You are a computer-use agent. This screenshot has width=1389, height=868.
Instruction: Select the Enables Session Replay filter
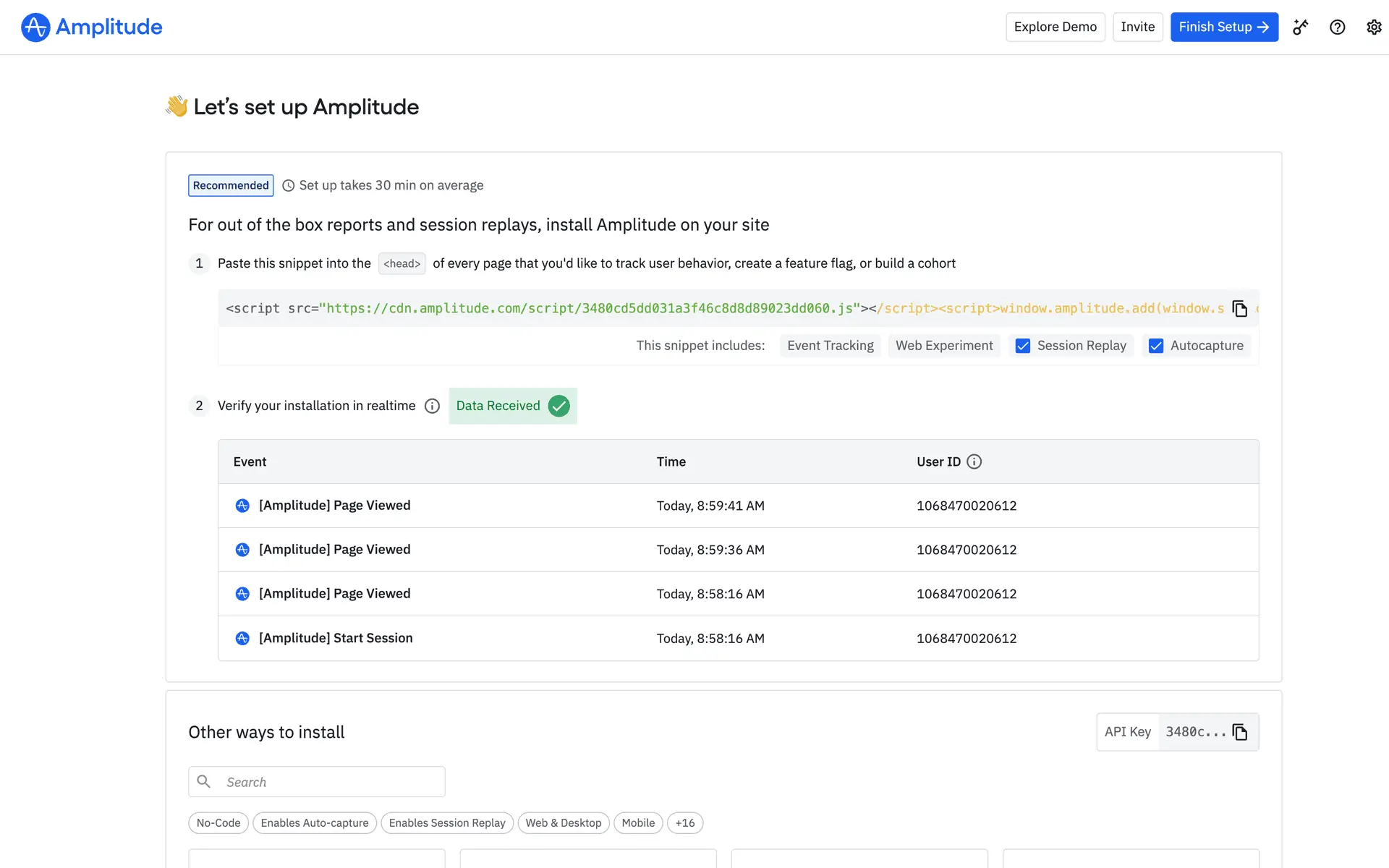[x=446, y=823]
